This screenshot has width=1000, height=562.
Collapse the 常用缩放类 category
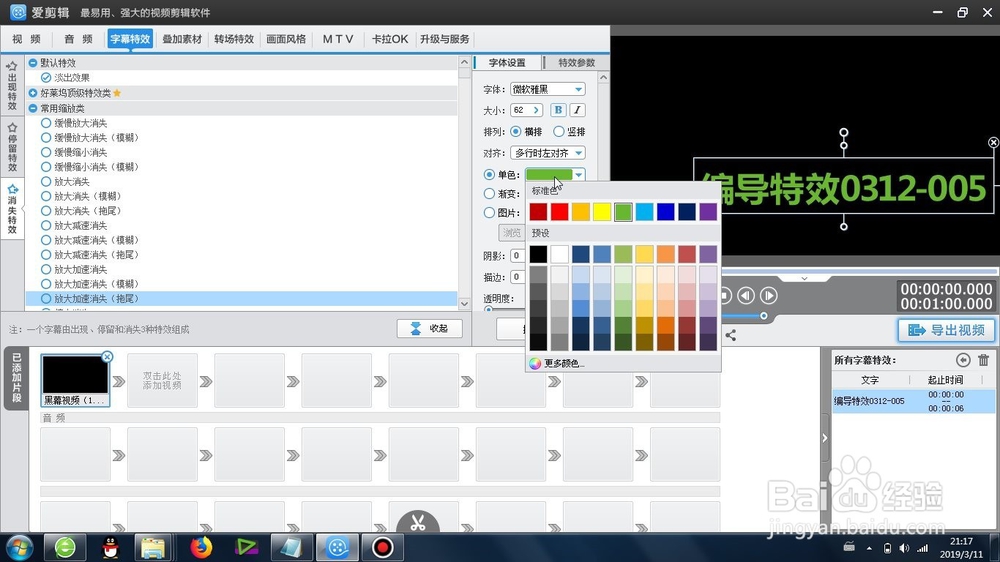coord(33,108)
